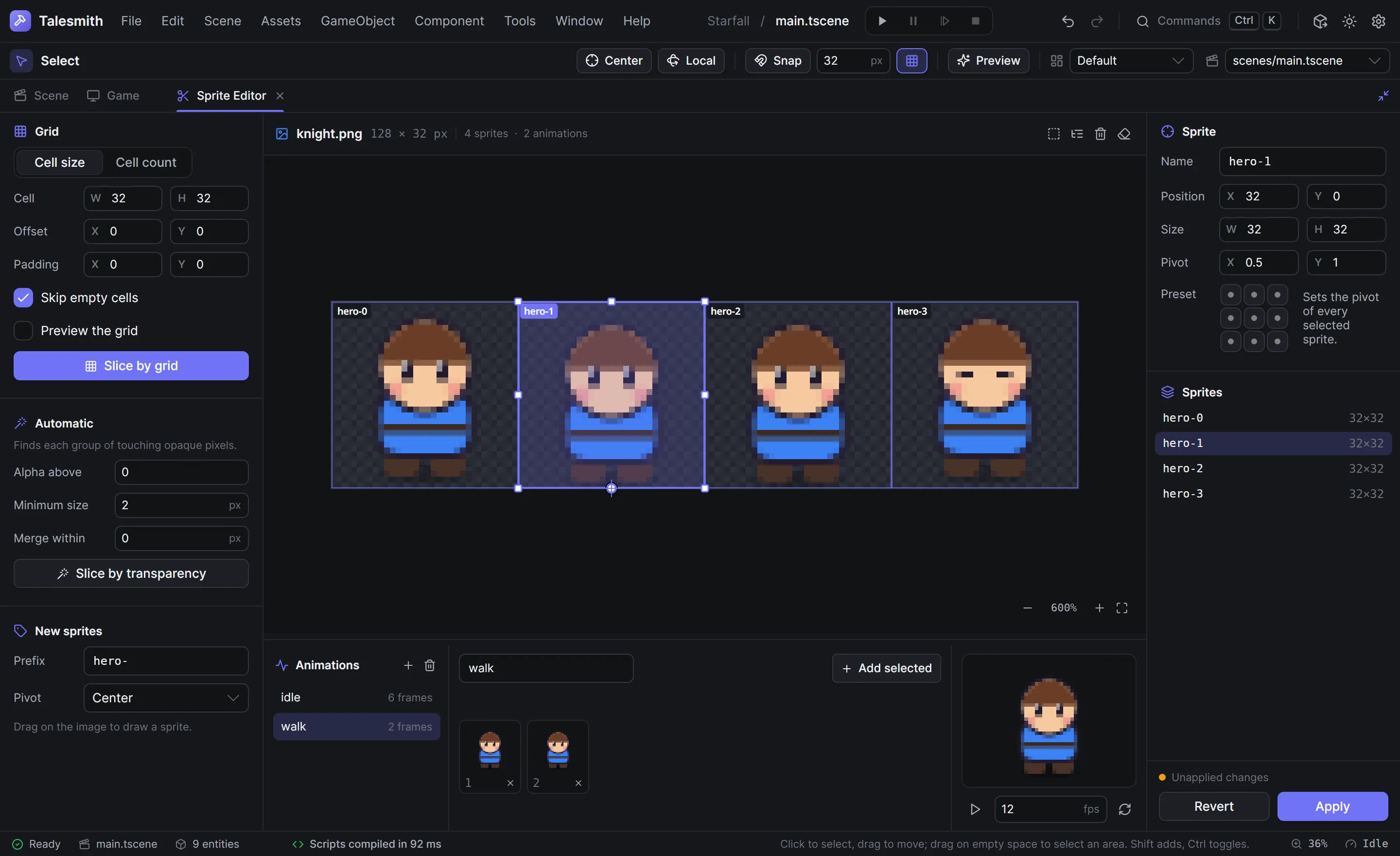The image size is (1400, 856).
Task: Toggle the Preview mode
Action: coord(989,61)
